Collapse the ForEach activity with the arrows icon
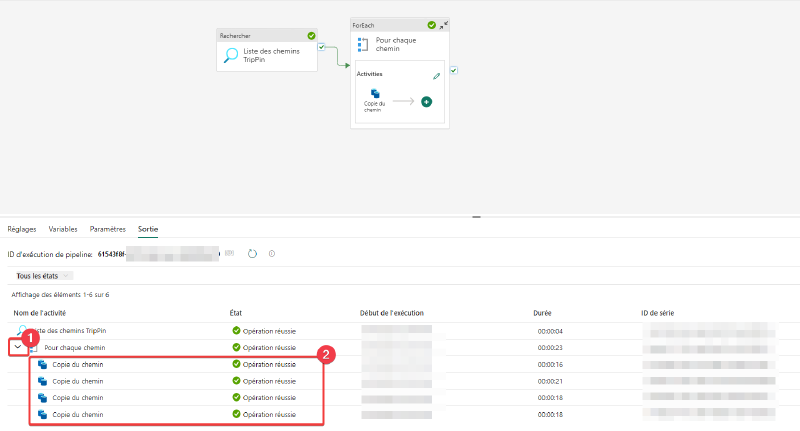 [444, 25]
